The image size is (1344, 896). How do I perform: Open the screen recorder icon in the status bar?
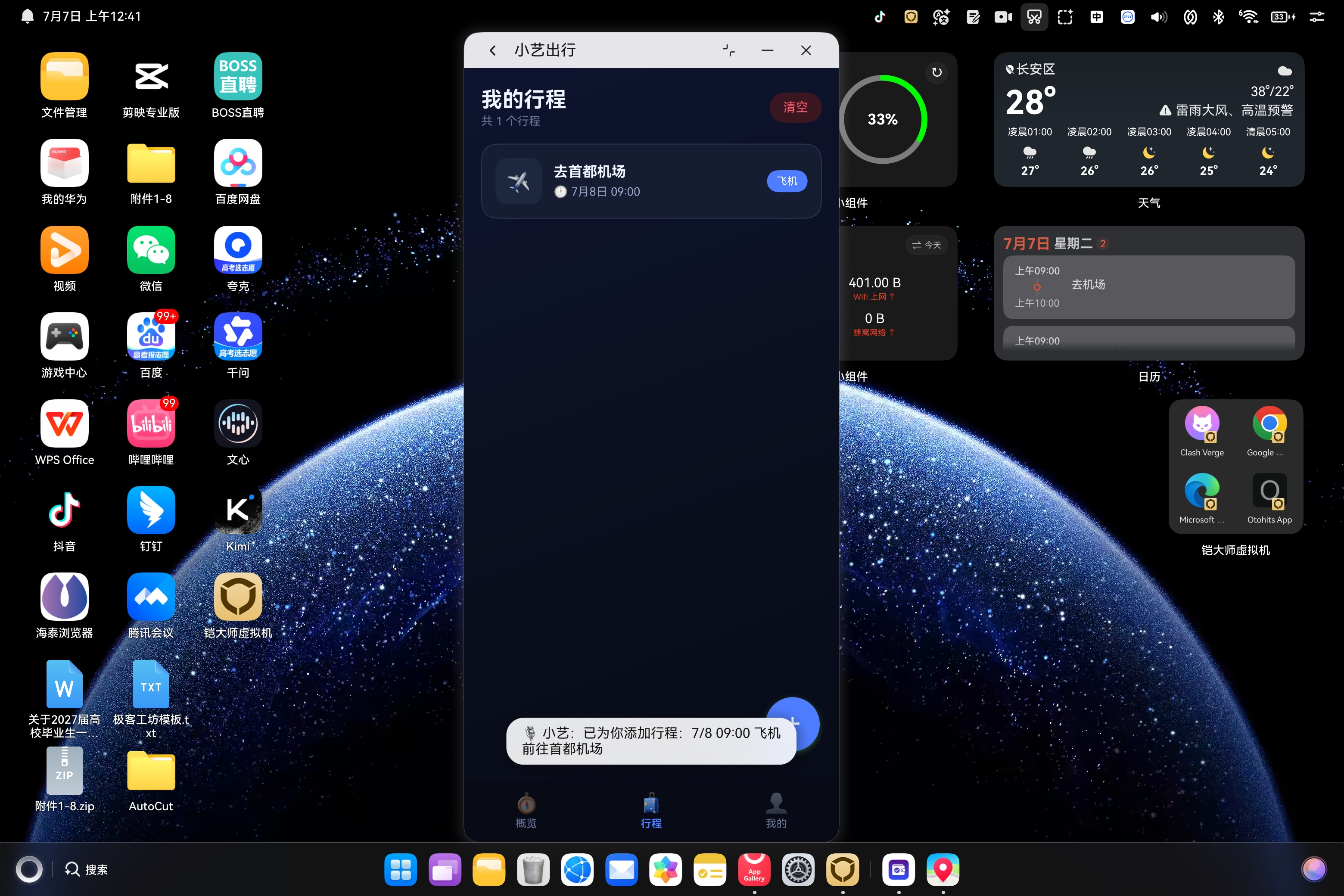pos(1003,17)
